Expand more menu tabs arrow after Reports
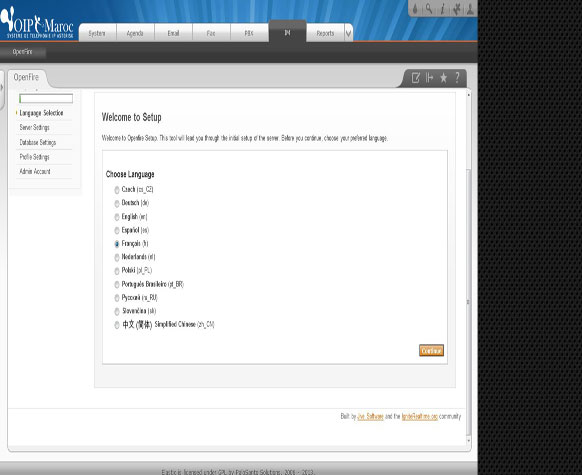 (349, 33)
